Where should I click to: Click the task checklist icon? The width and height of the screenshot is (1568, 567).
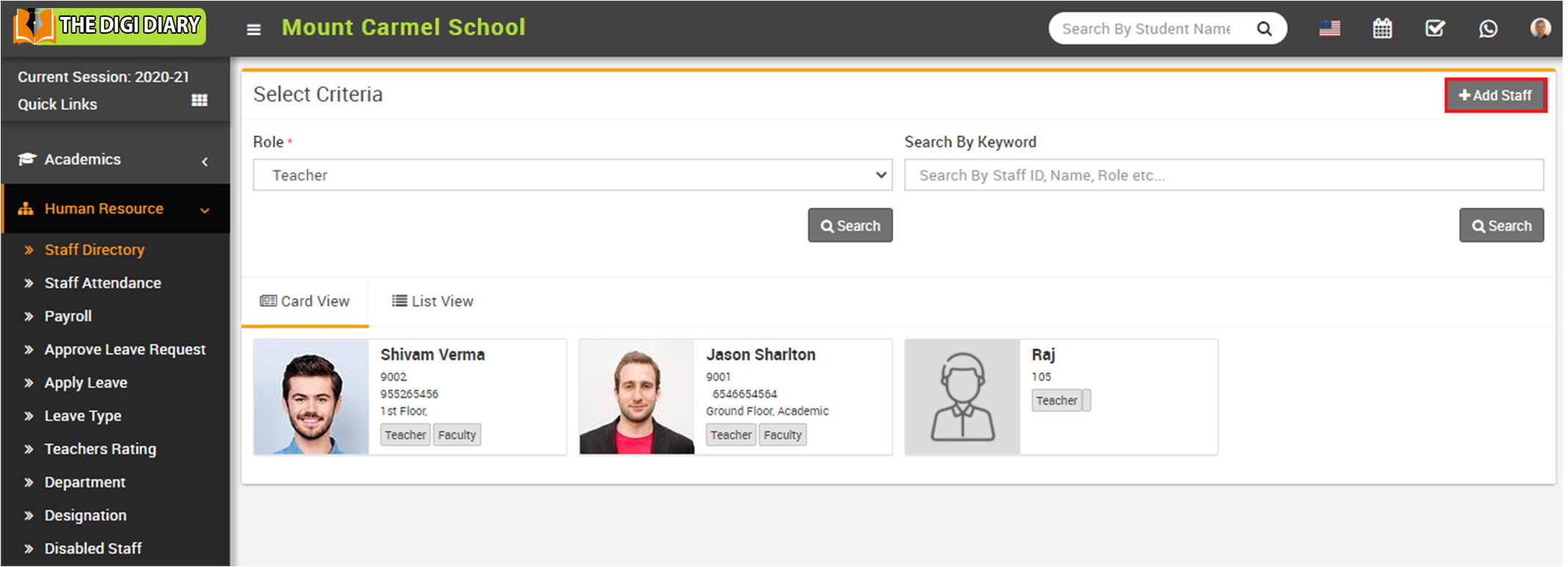1434,29
